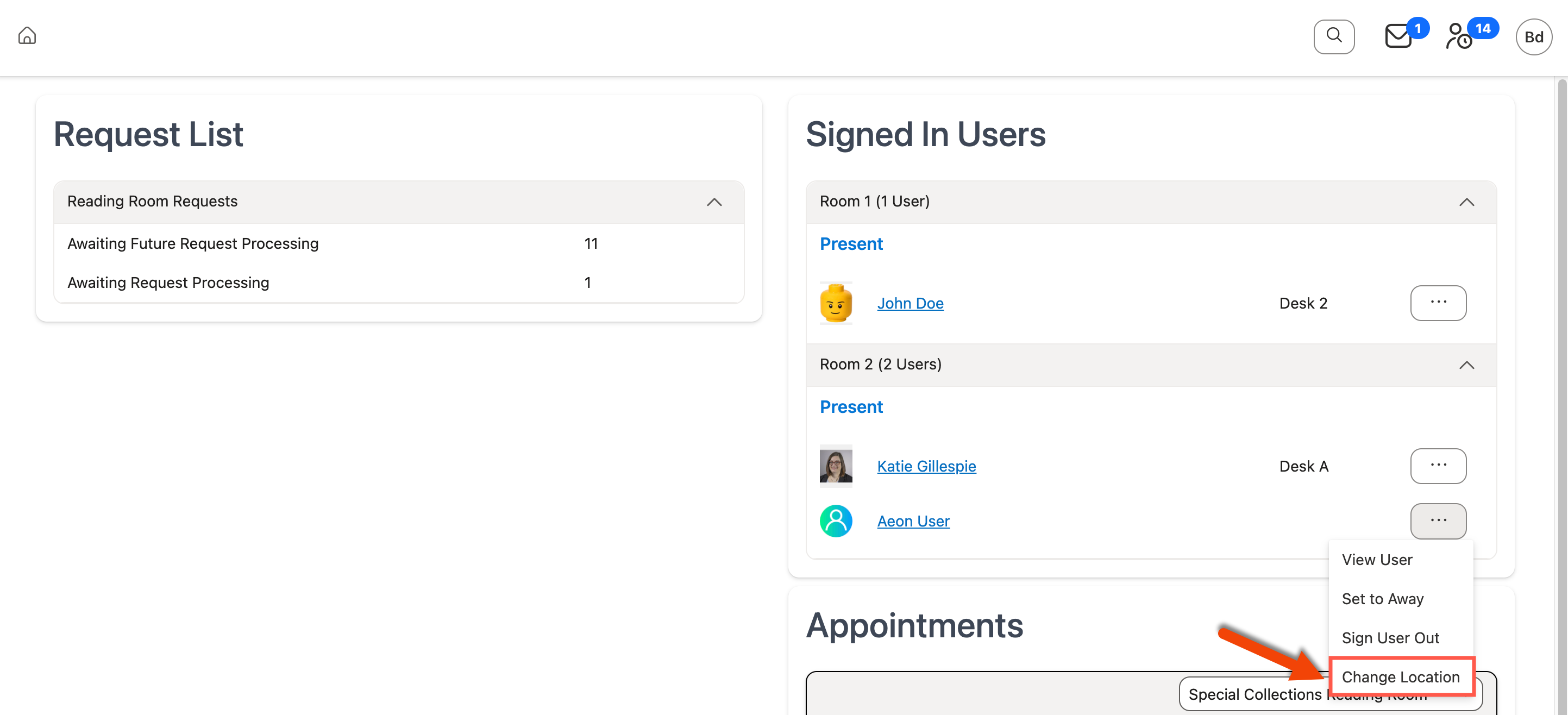Go to the home page icon

[x=27, y=36]
